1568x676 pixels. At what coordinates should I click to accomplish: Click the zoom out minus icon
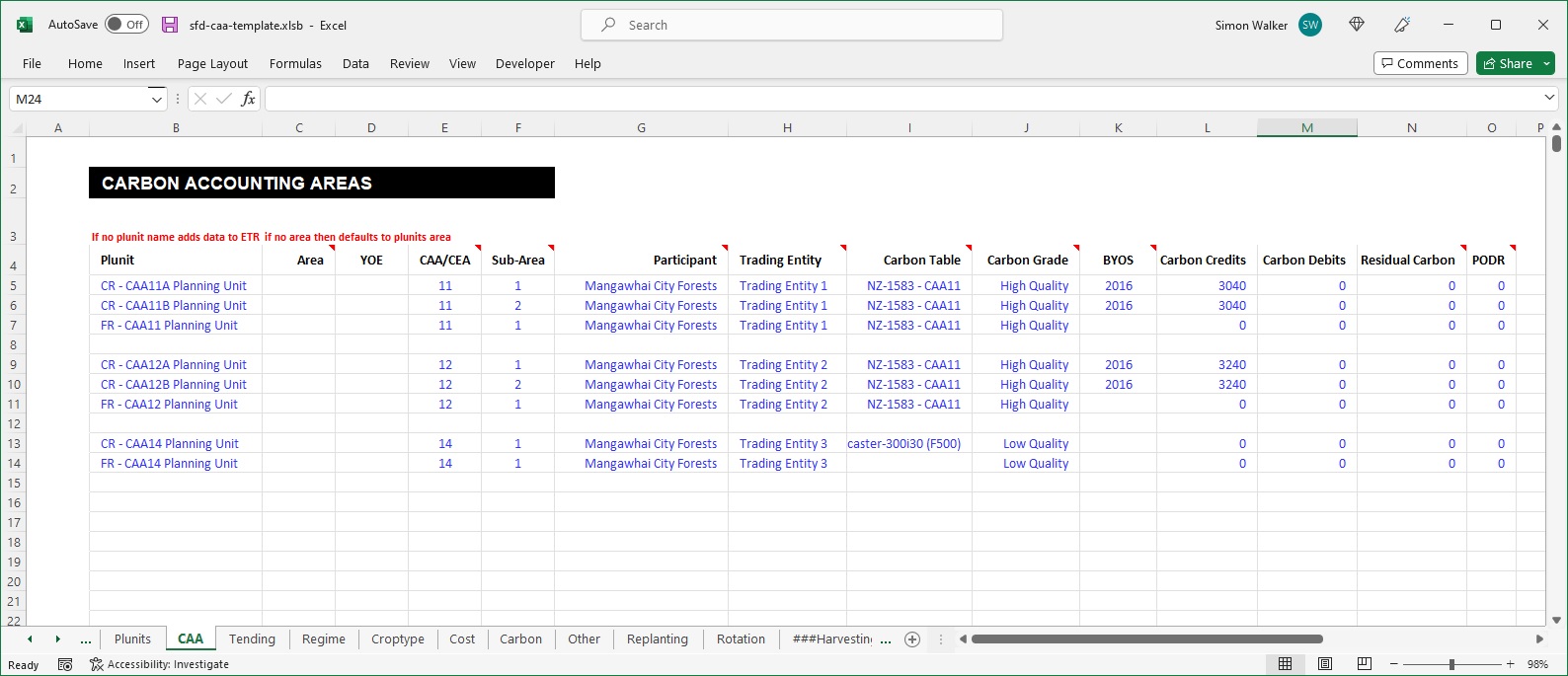point(1394,664)
